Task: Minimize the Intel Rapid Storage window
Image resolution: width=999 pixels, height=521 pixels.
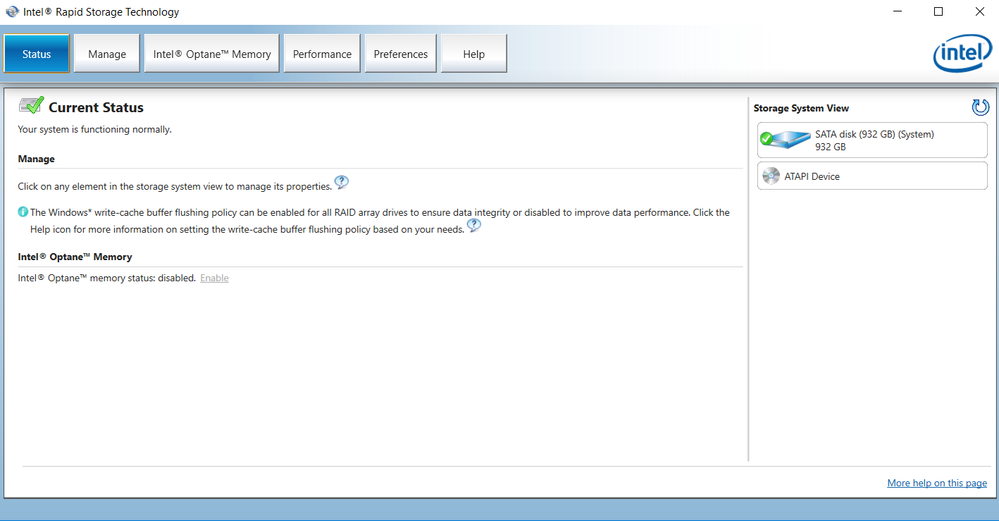Action: click(x=897, y=11)
